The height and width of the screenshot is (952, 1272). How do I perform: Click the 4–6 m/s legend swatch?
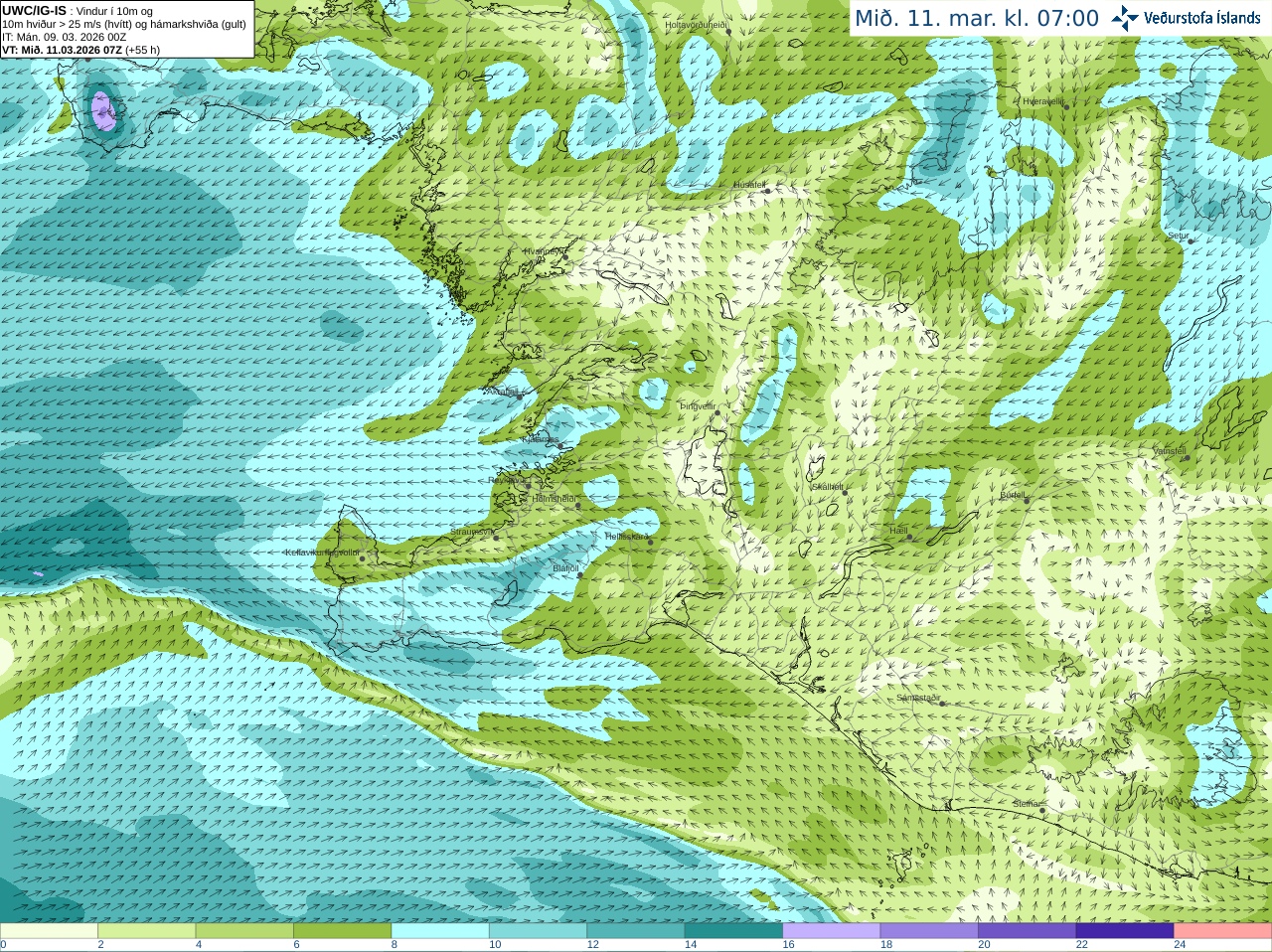(244, 931)
